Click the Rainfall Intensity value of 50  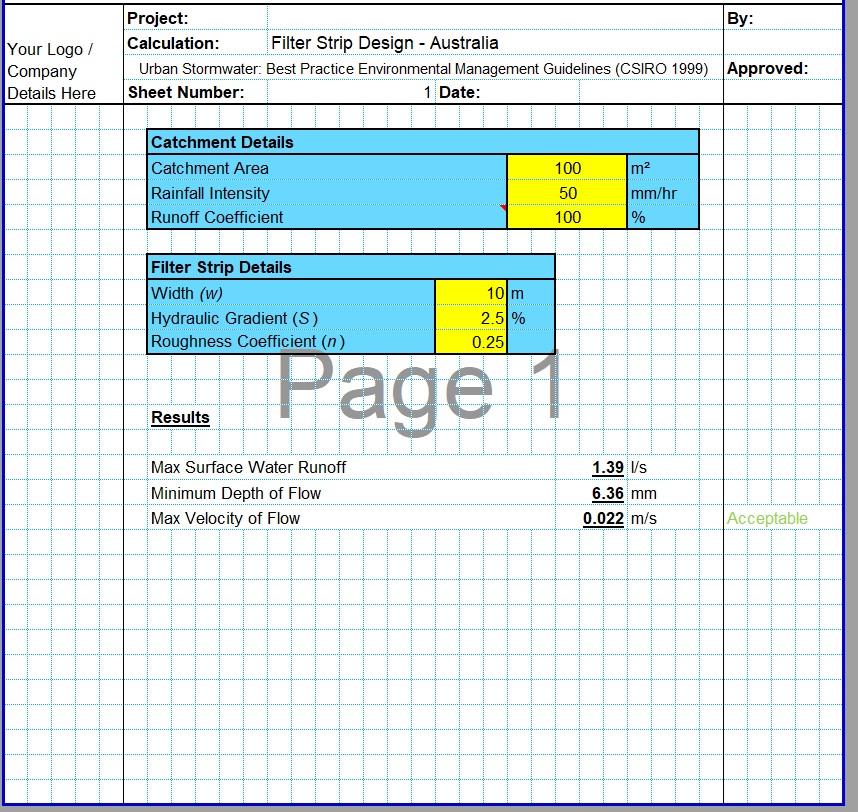(567, 193)
